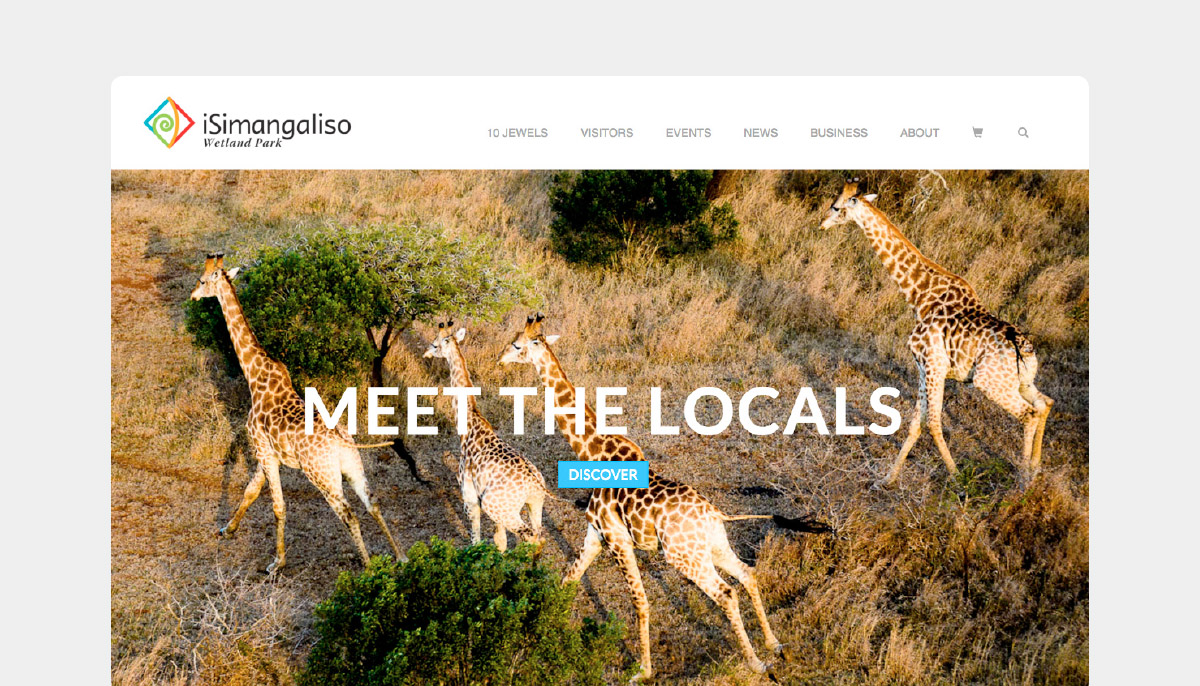Click the colorful spiral diamond logo
Screen dimensions: 1200x686
point(169,123)
